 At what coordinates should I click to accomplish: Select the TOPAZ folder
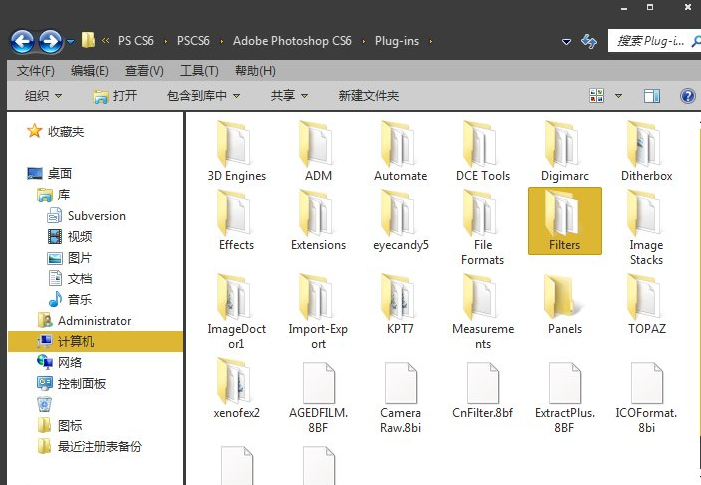pos(646,304)
